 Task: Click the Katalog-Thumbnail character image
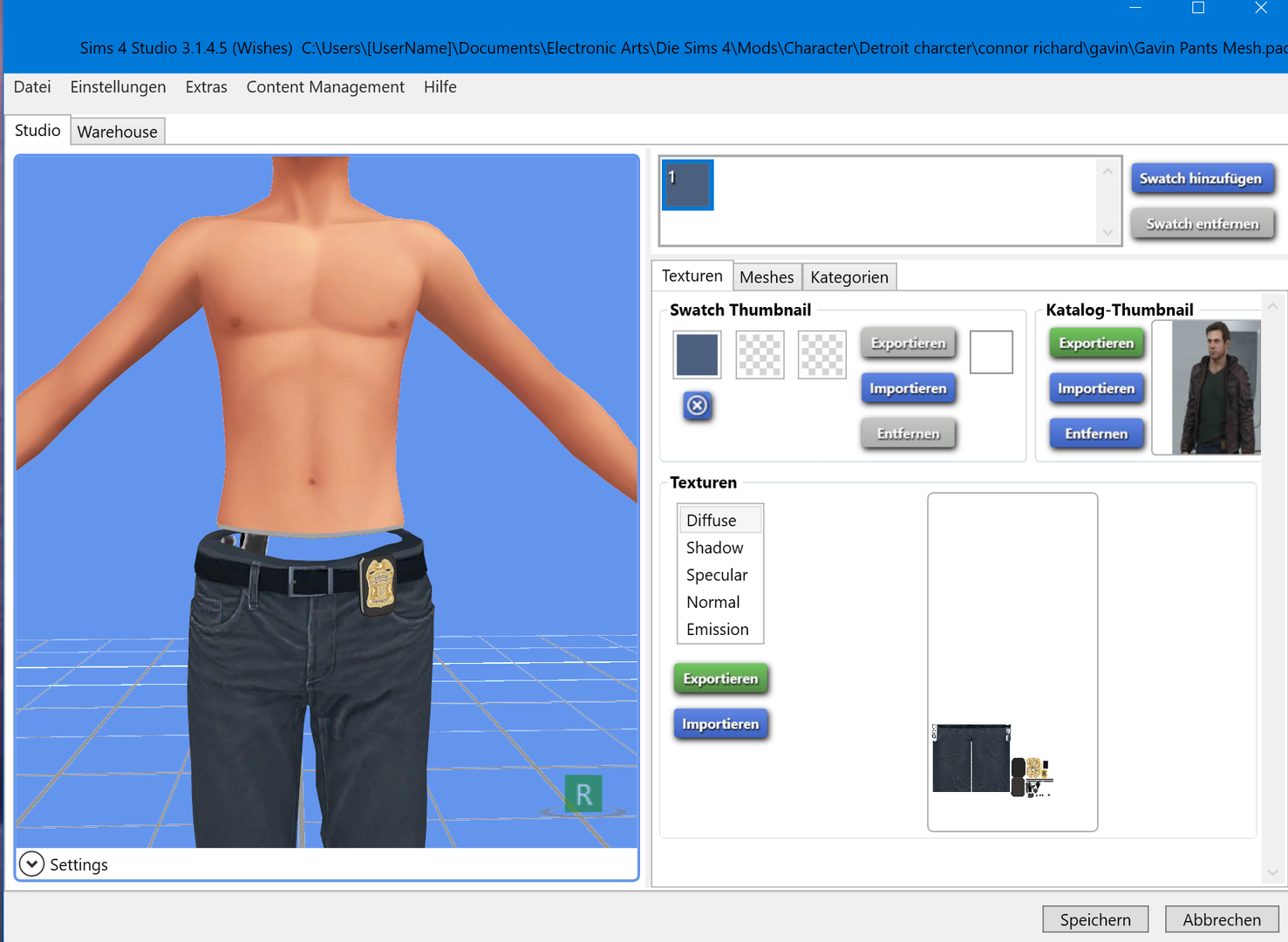[x=1207, y=387]
